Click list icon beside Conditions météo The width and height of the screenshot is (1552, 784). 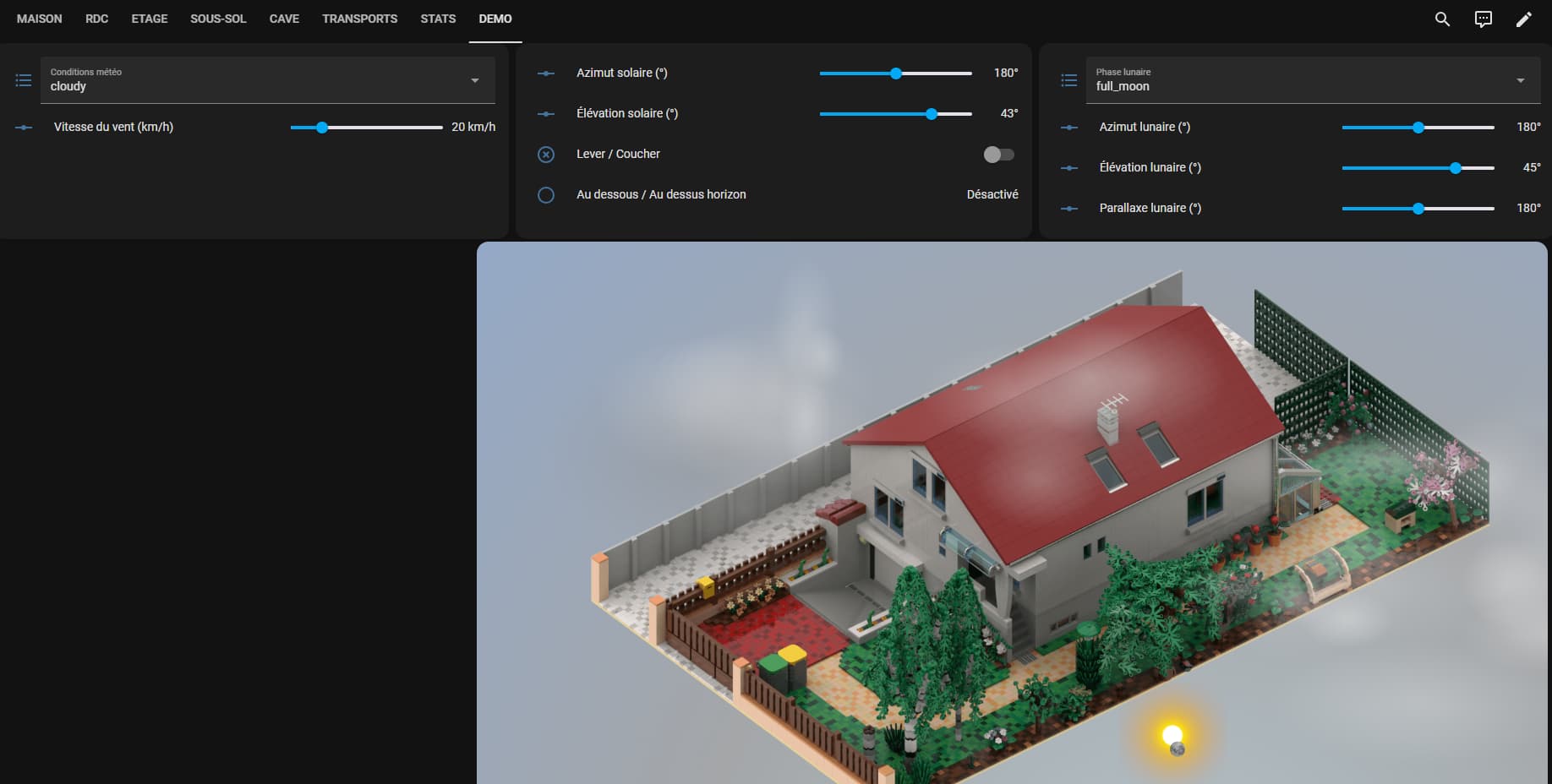(x=24, y=80)
